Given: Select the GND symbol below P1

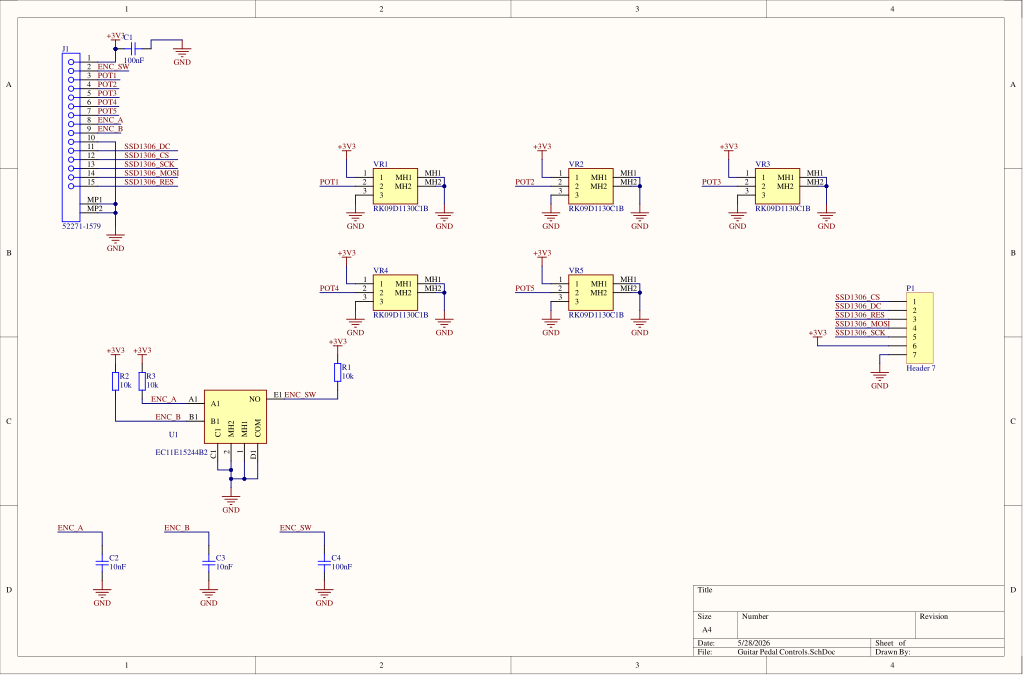Looking at the screenshot, I should [880, 379].
